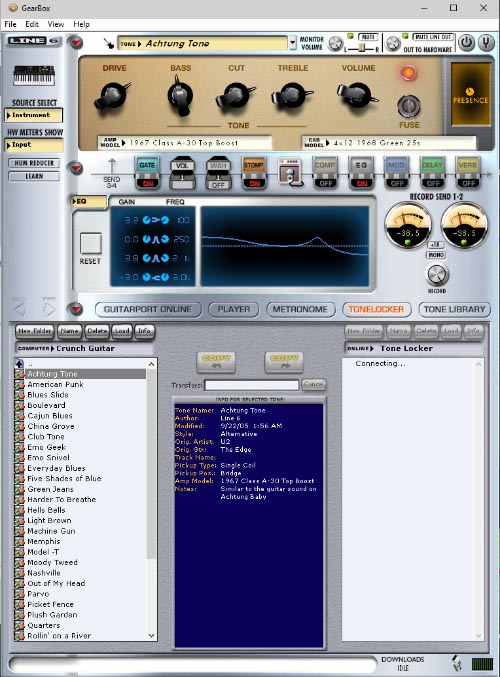Turn the DRIVE knob
The width and height of the screenshot is (500, 677).
111,96
